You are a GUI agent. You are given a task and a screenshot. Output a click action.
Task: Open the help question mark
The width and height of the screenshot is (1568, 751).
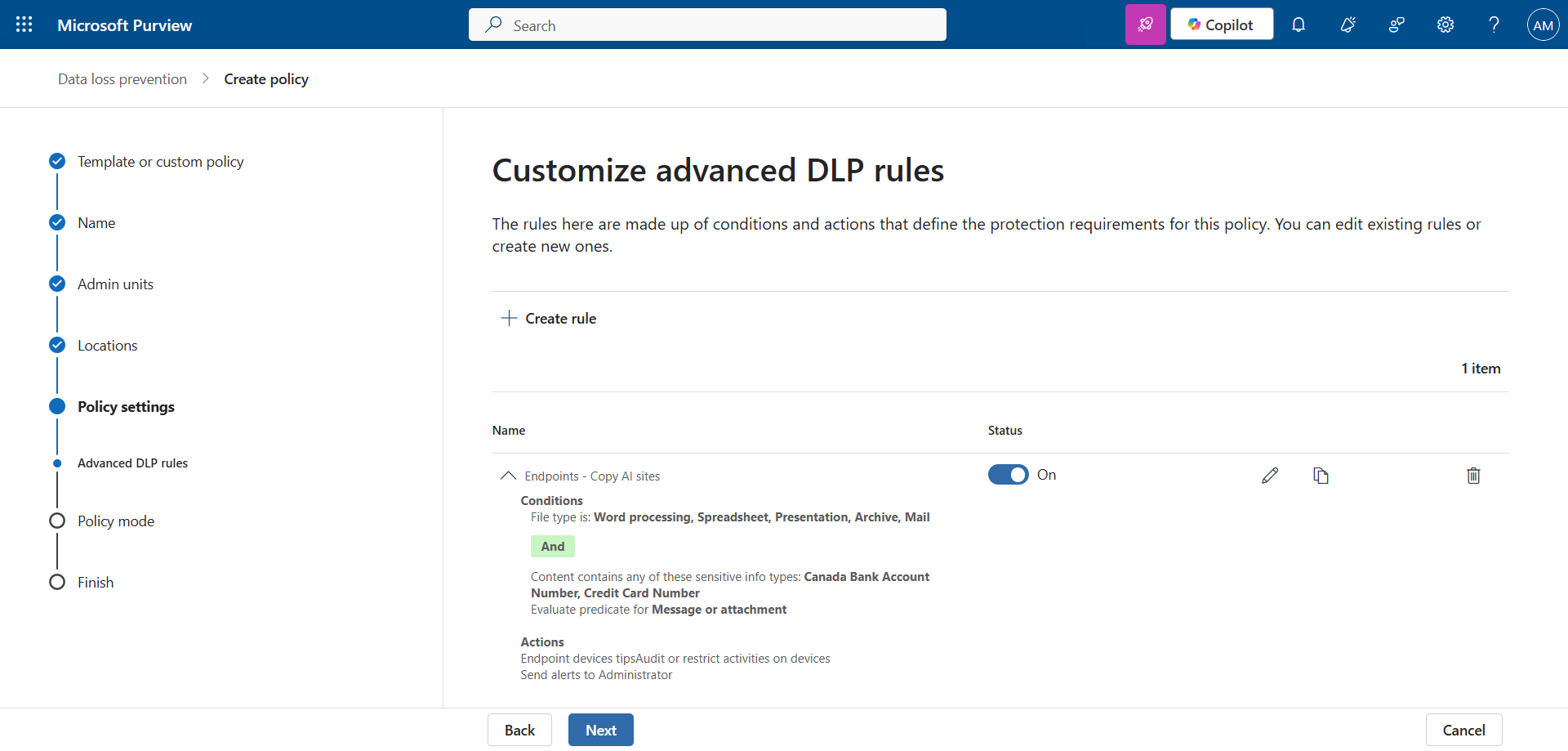[x=1494, y=25]
